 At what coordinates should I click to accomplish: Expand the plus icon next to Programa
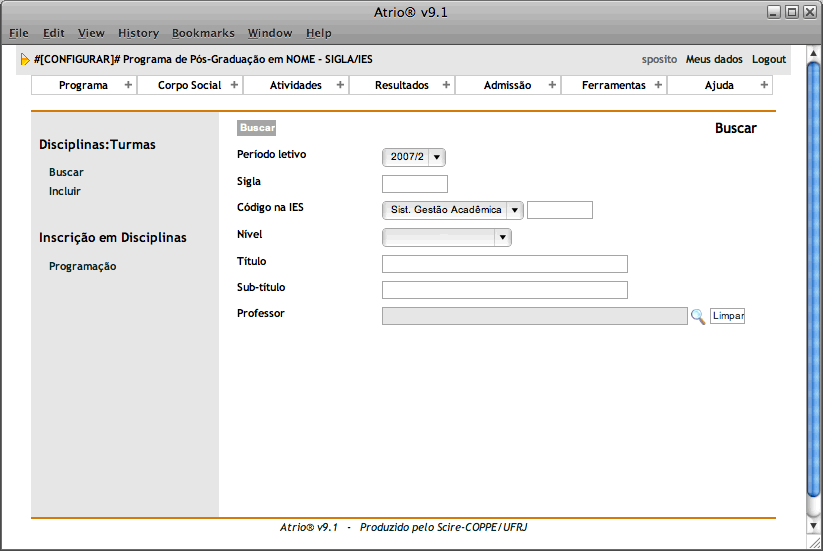(x=128, y=85)
